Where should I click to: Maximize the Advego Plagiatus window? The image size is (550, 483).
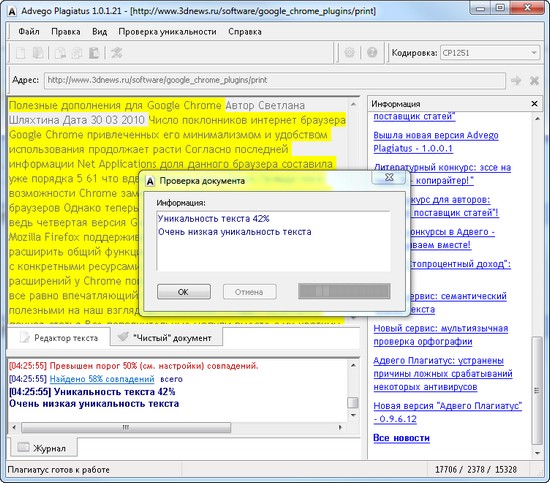pos(500,7)
